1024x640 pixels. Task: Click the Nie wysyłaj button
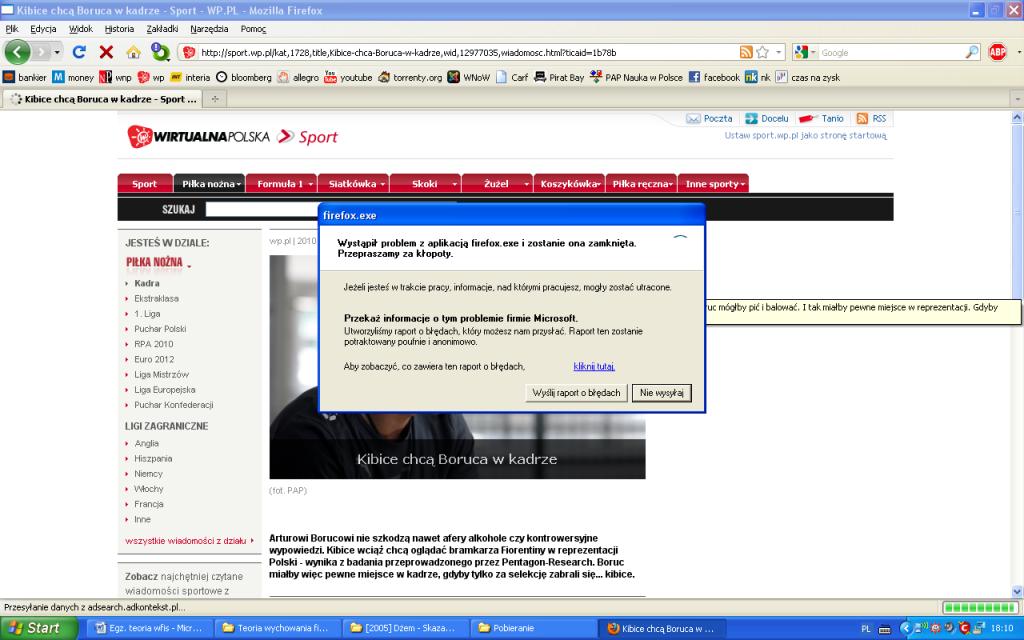[x=662, y=392]
